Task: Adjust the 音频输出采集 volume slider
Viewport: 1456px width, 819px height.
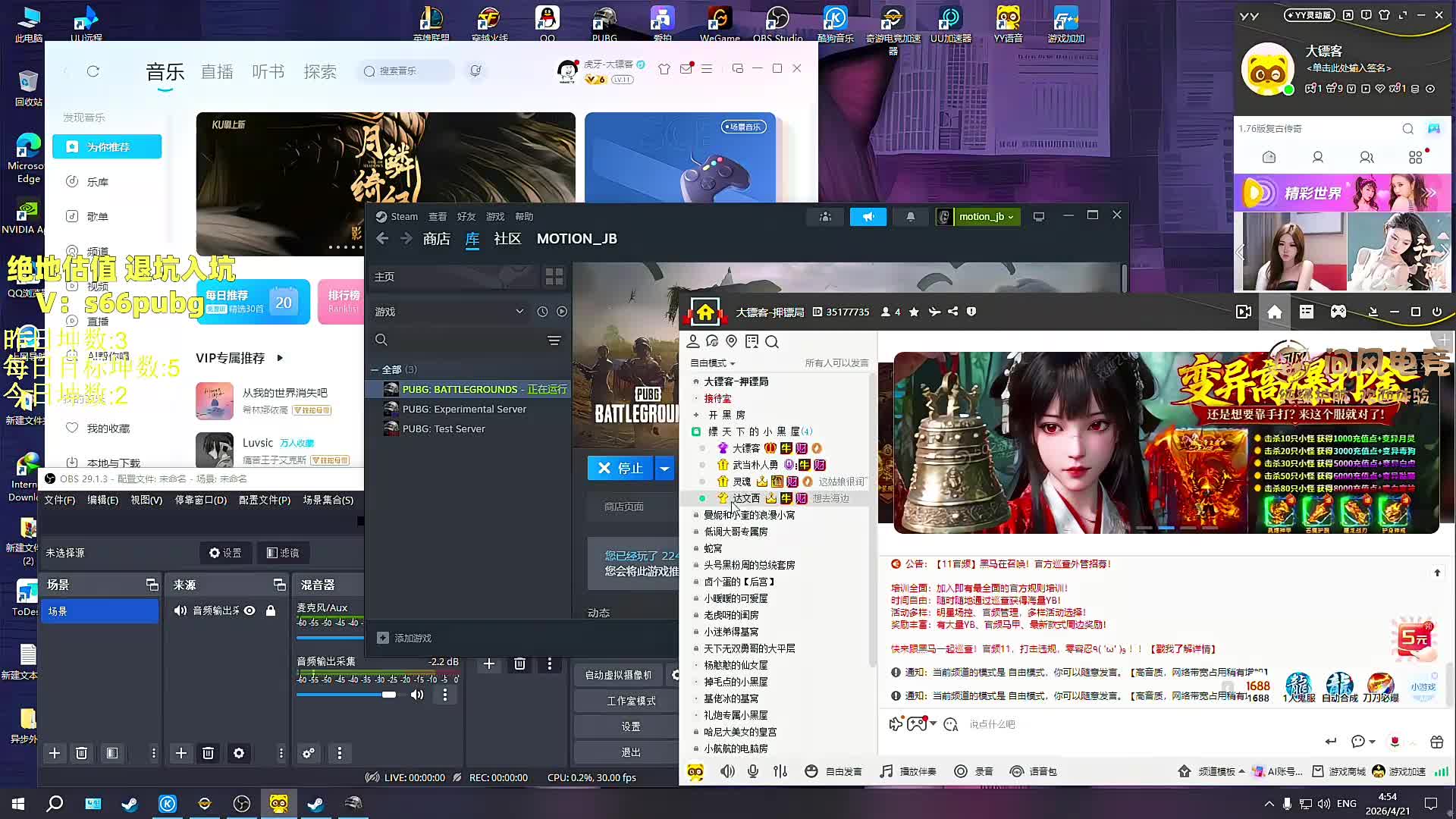Action: point(388,695)
